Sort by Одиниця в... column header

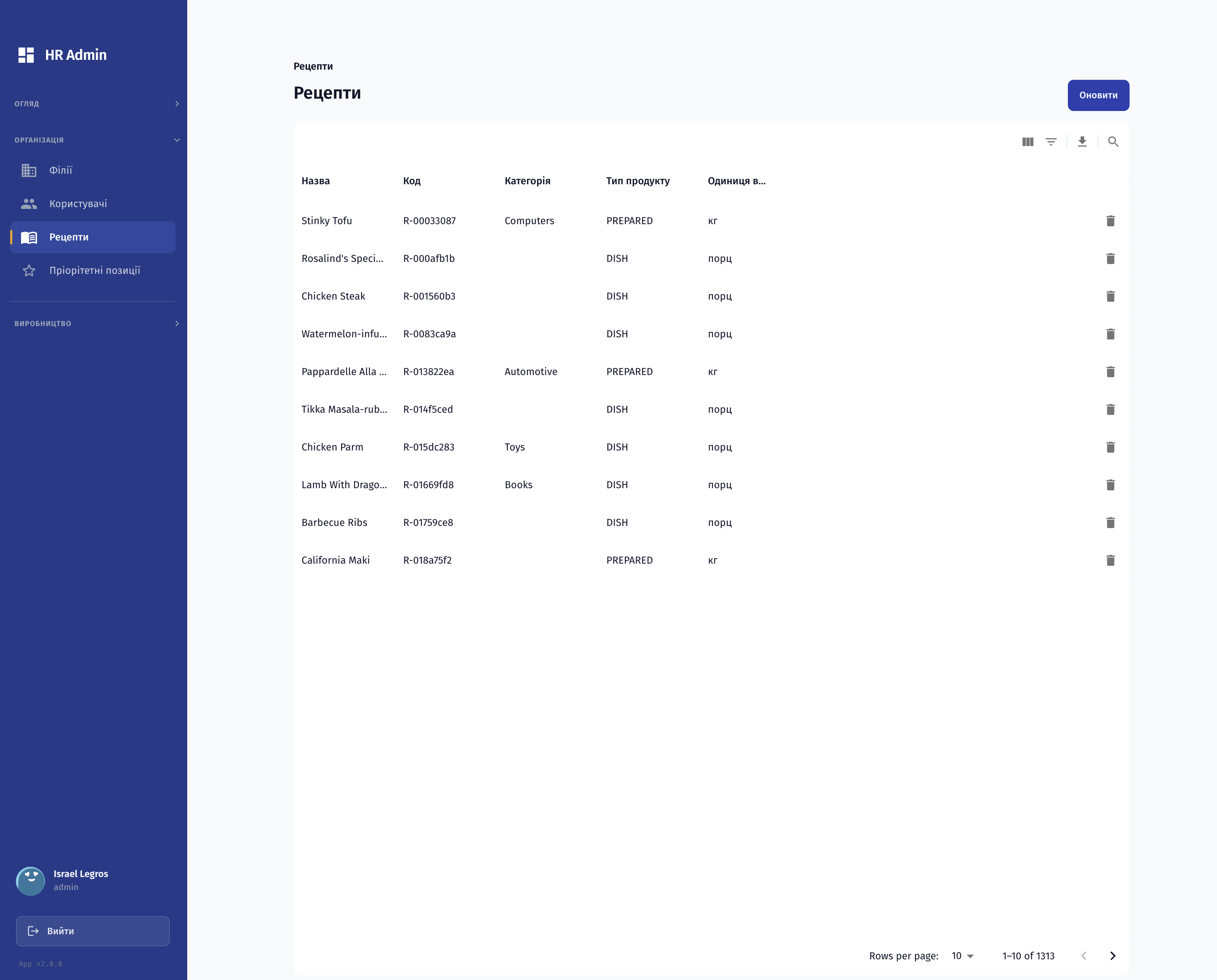point(737,181)
